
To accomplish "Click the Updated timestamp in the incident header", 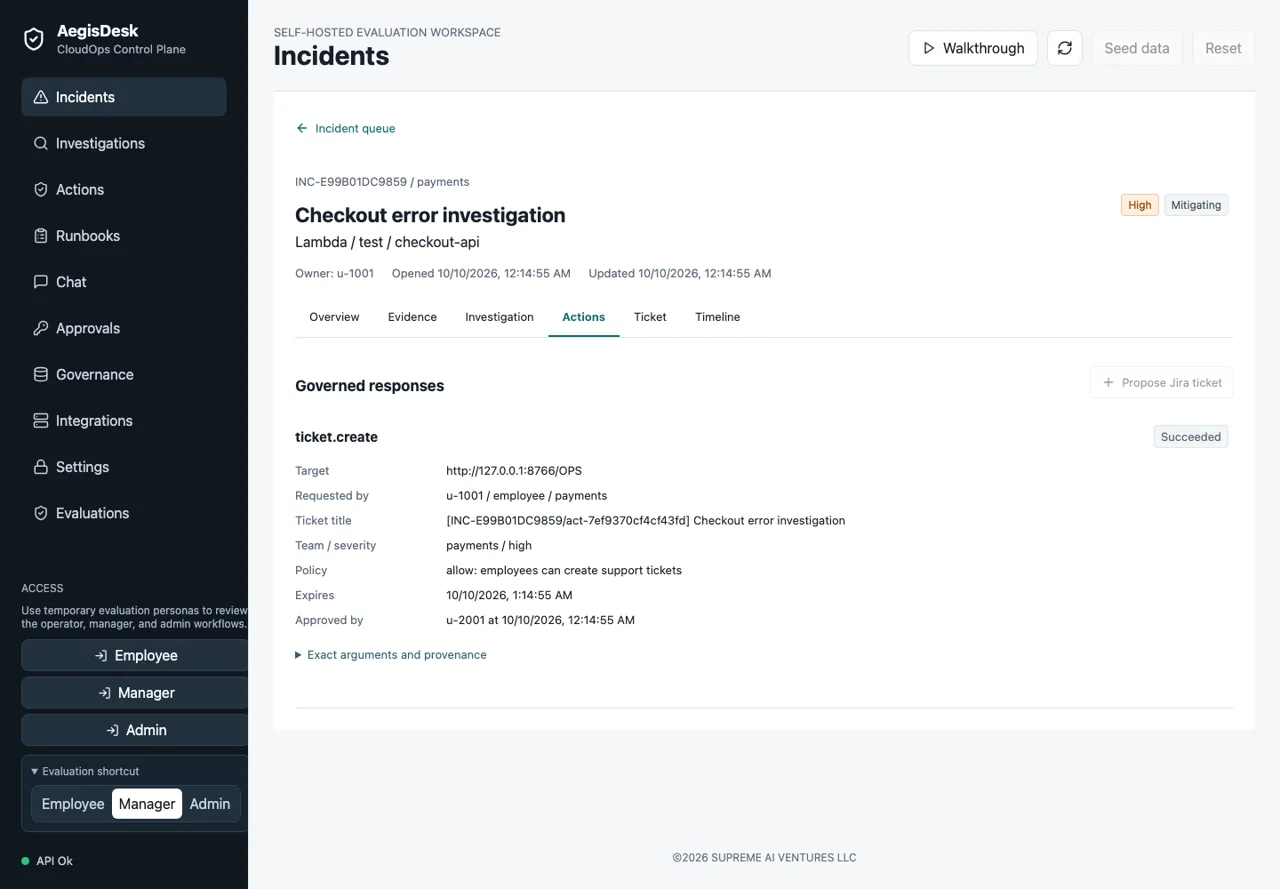I will [x=680, y=273].
